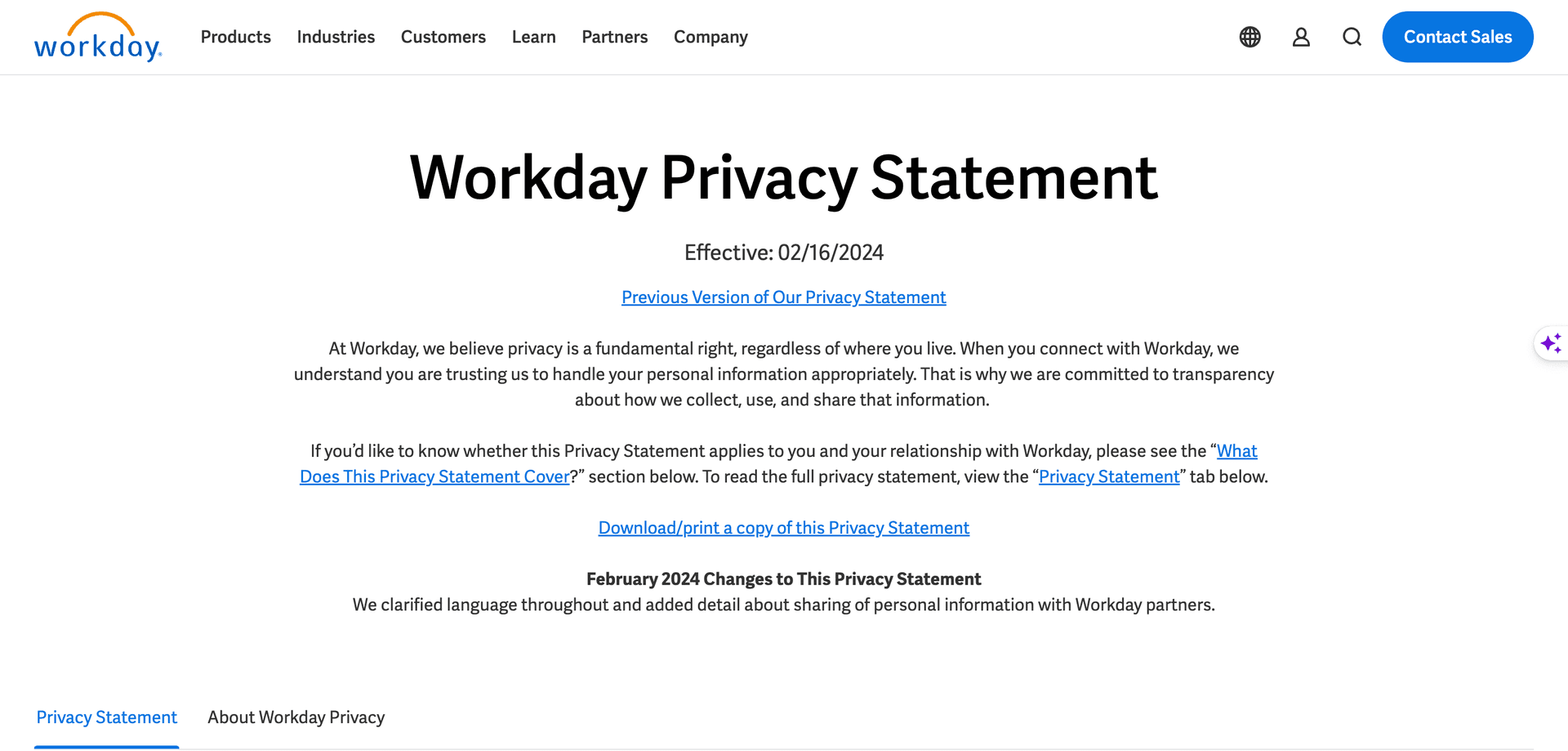Switch to the About Workday Privacy tab
Image resolution: width=1568 pixels, height=751 pixels.
point(296,717)
